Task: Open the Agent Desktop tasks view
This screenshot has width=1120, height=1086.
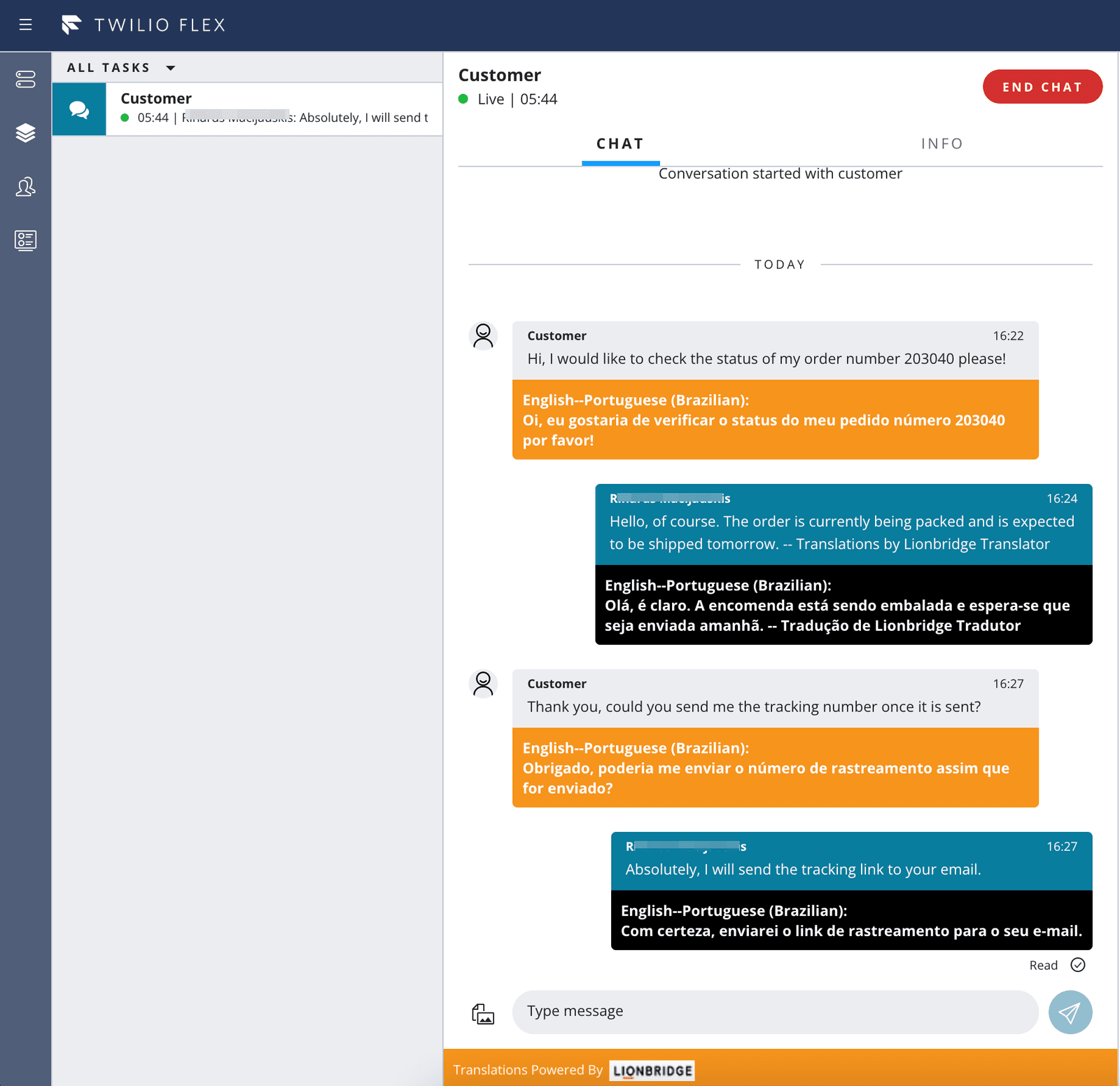Action: 25,80
